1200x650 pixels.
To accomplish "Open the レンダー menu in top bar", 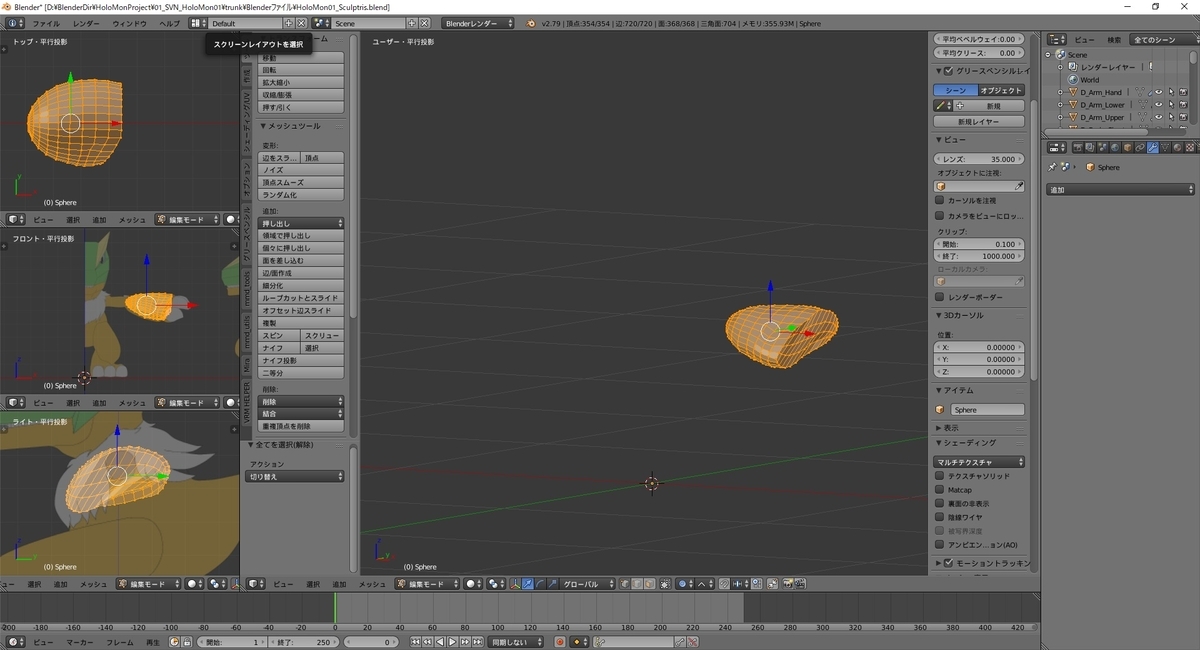I will 86,22.
